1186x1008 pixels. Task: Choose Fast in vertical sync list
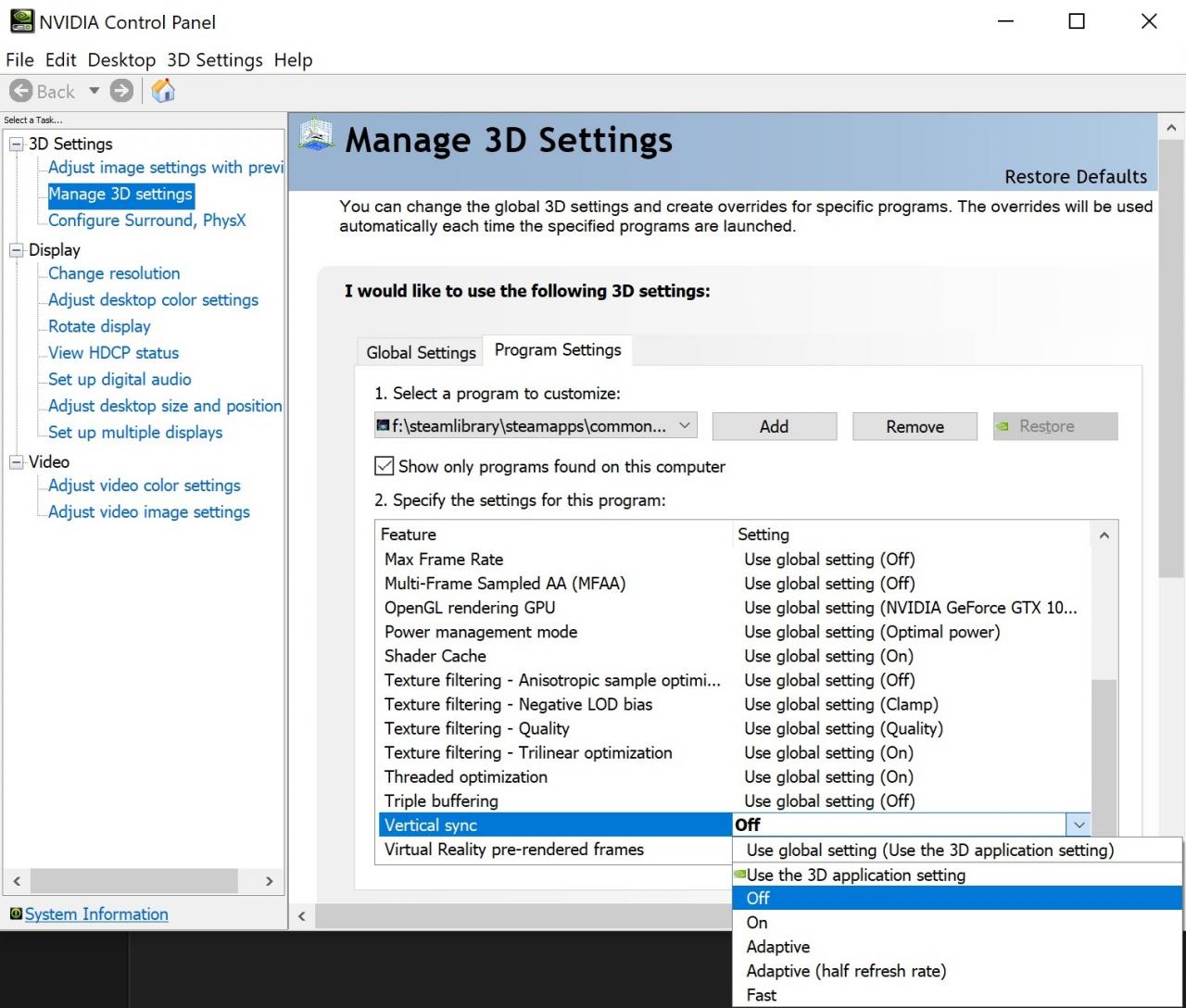(762, 995)
